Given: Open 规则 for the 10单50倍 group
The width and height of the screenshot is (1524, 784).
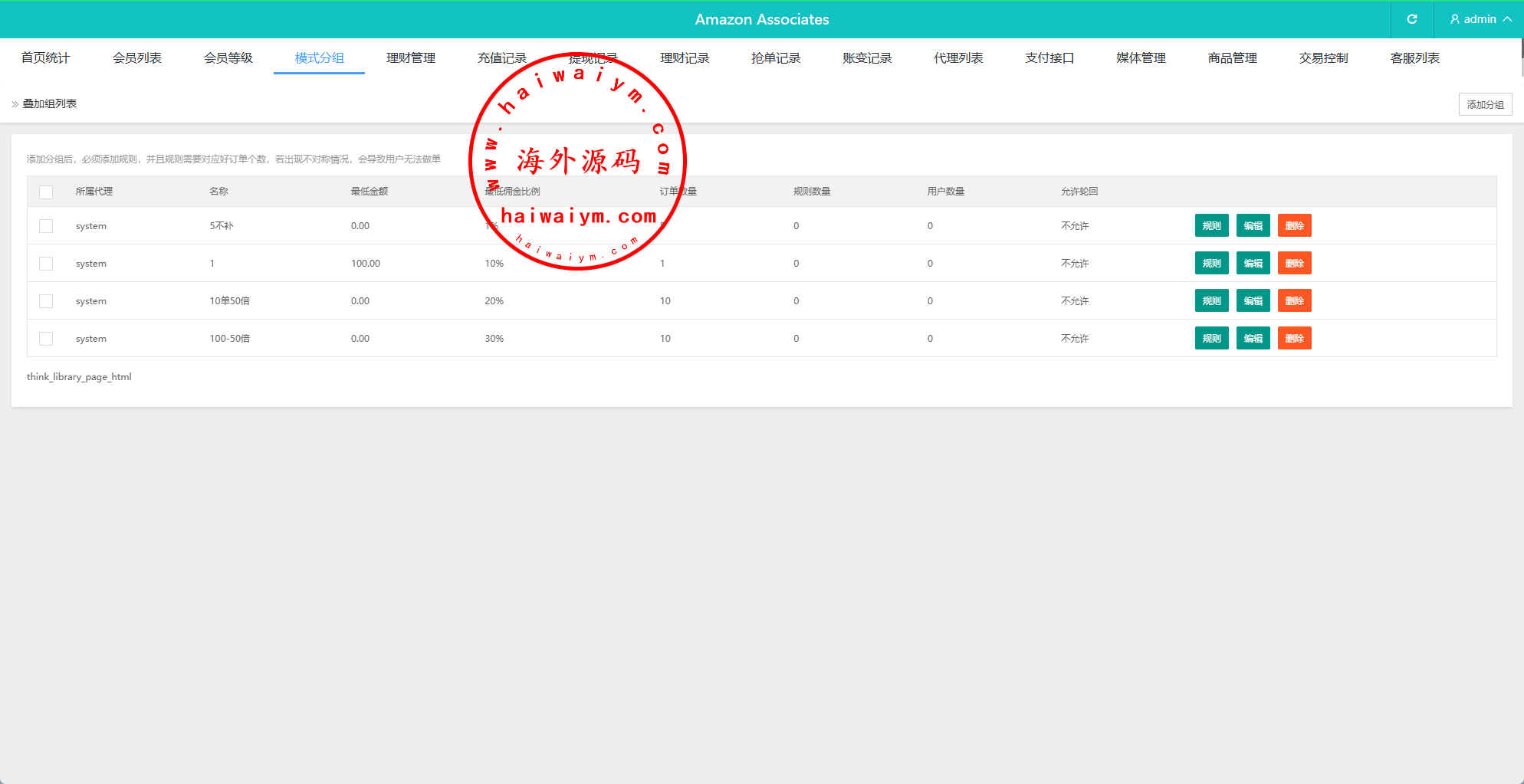Looking at the screenshot, I should click(x=1211, y=301).
